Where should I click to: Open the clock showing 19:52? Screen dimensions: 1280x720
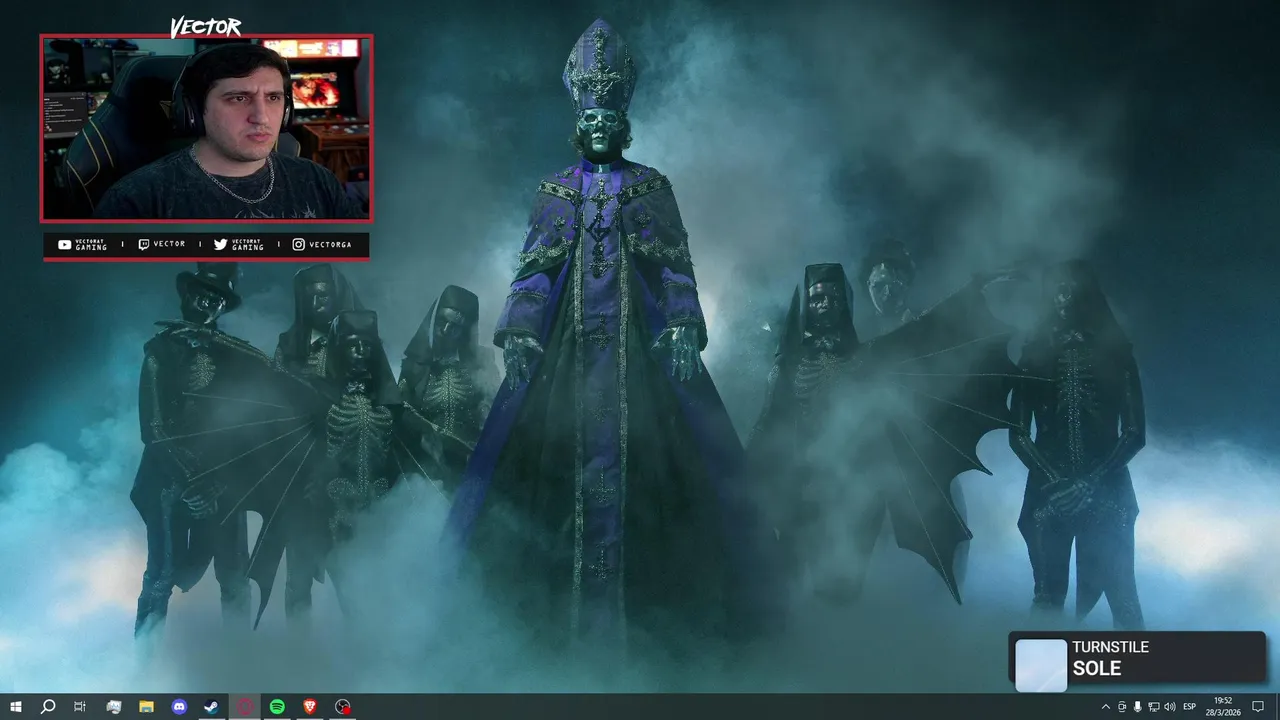[1223, 707]
